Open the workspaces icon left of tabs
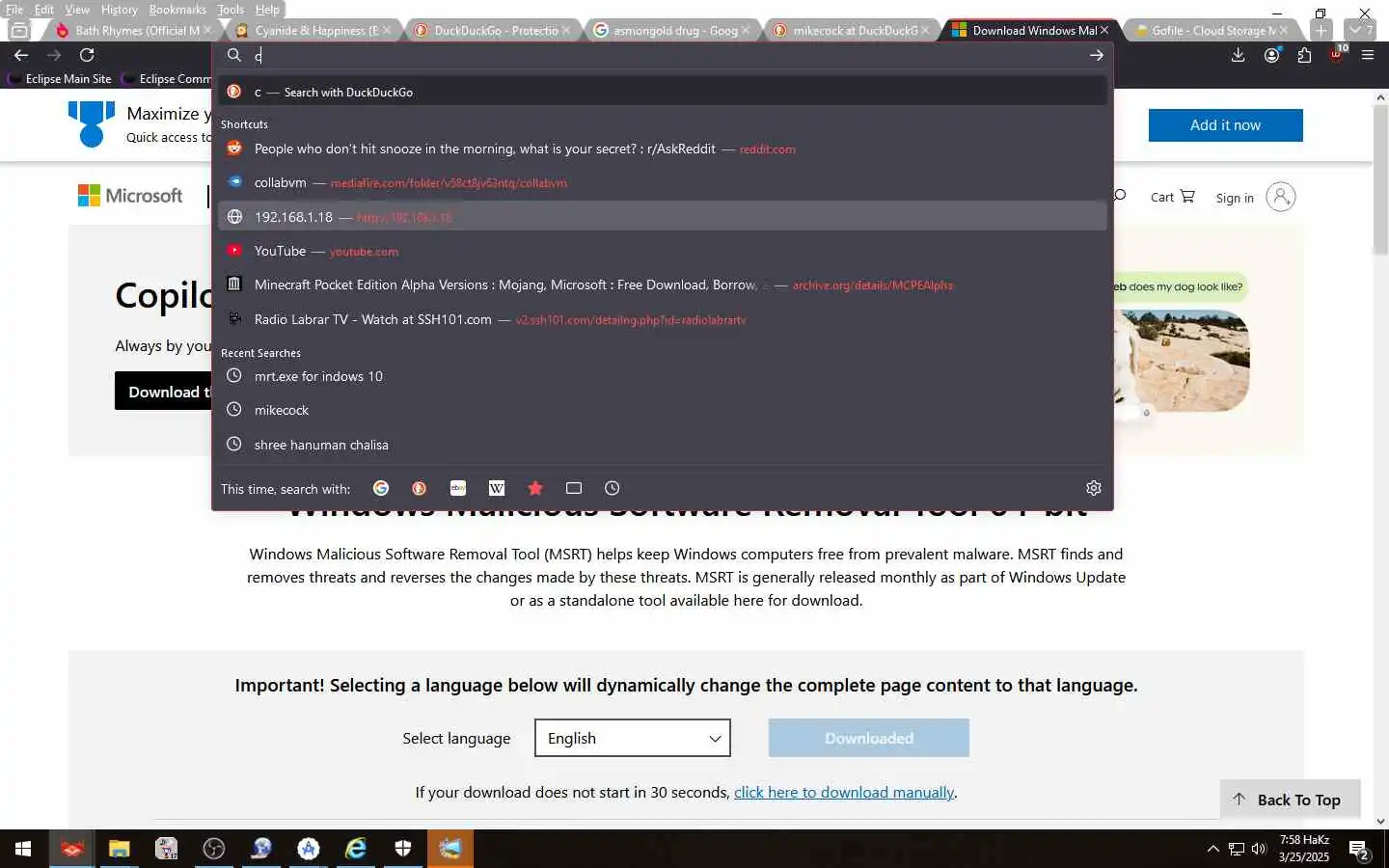 coord(18,30)
